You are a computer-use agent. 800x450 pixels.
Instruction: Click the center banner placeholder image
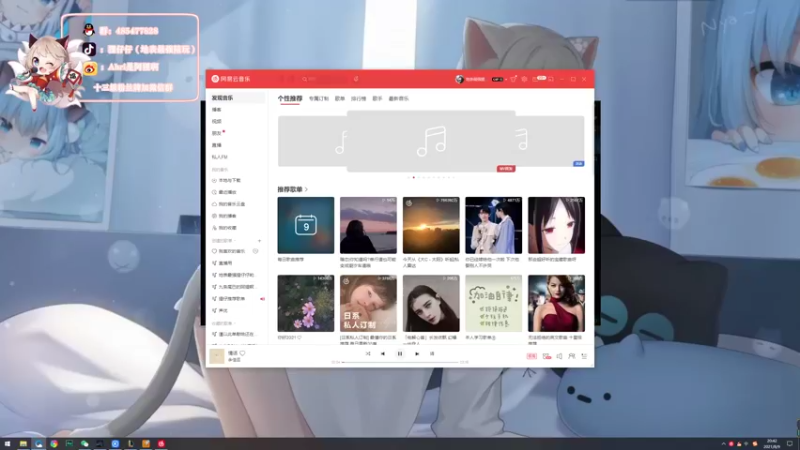click(x=431, y=141)
